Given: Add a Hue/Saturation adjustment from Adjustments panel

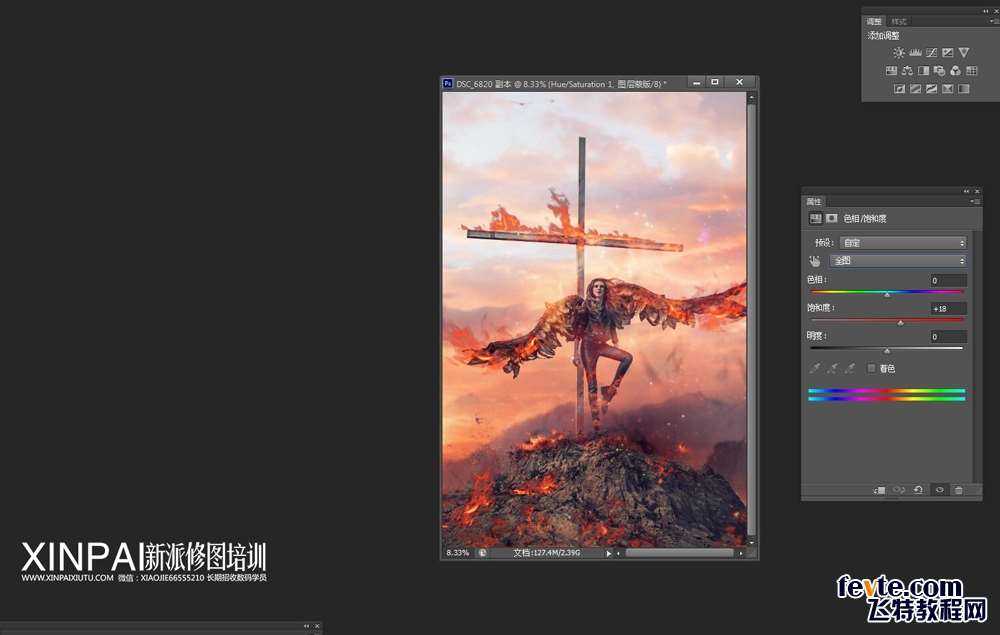Looking at the screenshot, I should 892,71.
